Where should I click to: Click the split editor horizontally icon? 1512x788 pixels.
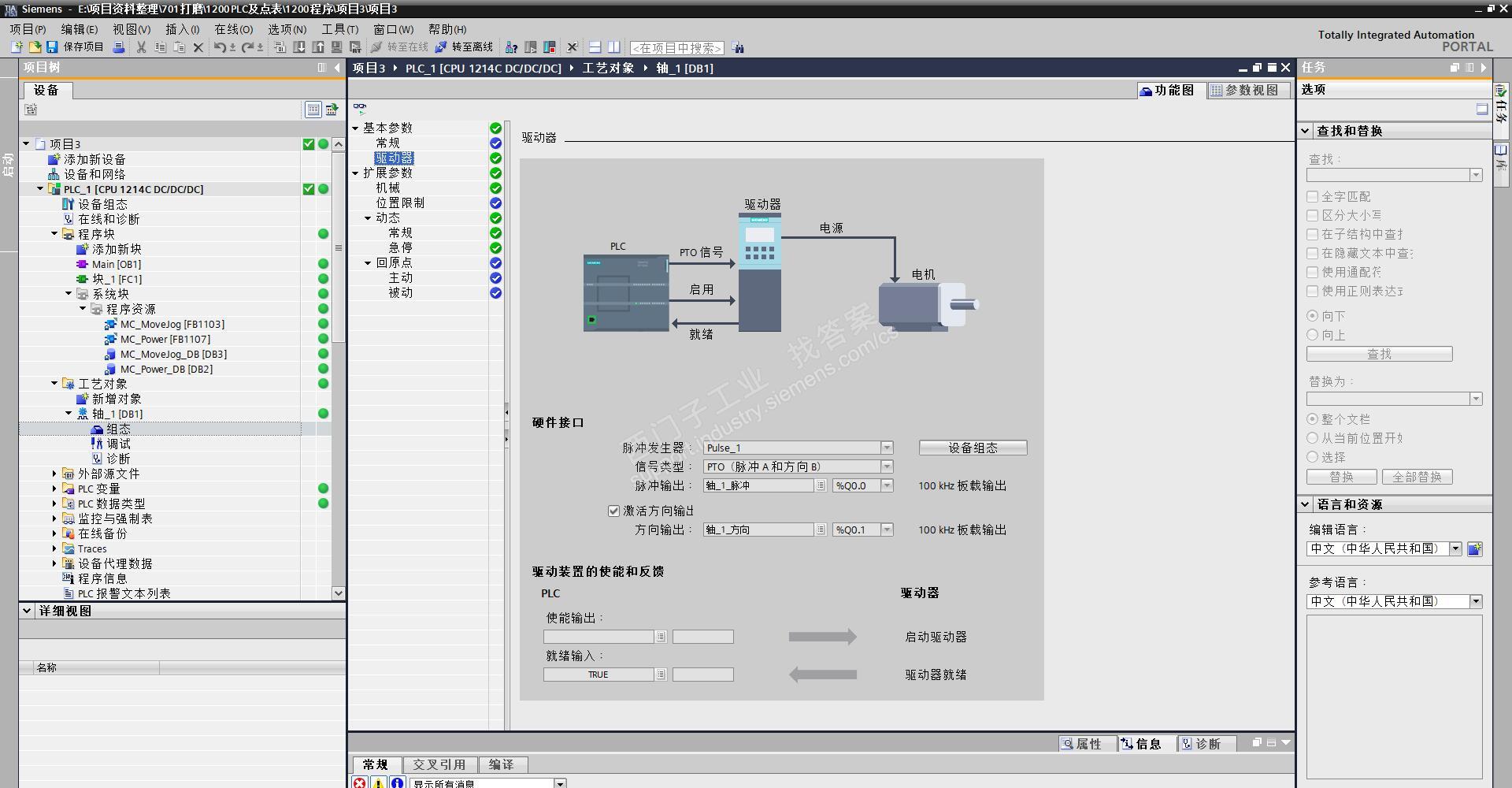tap(595, 47)
